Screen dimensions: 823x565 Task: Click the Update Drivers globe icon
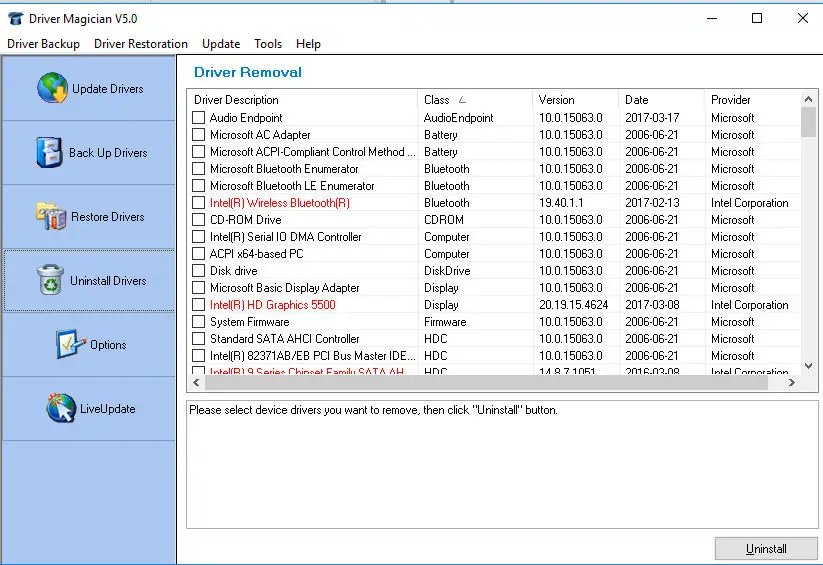click(x=52, y=88)
